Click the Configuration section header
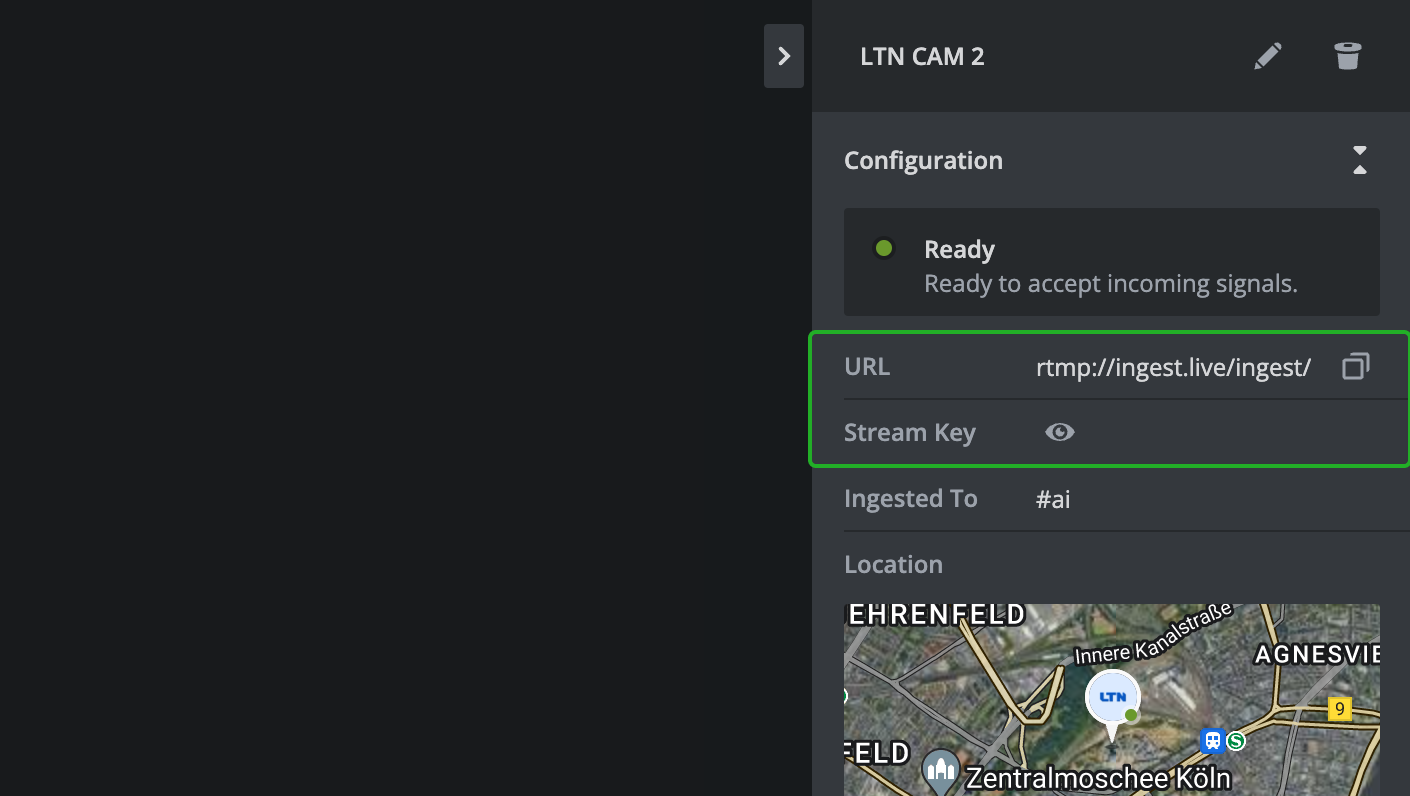The height and width of the screenshot is (796, 1410). 923,161
